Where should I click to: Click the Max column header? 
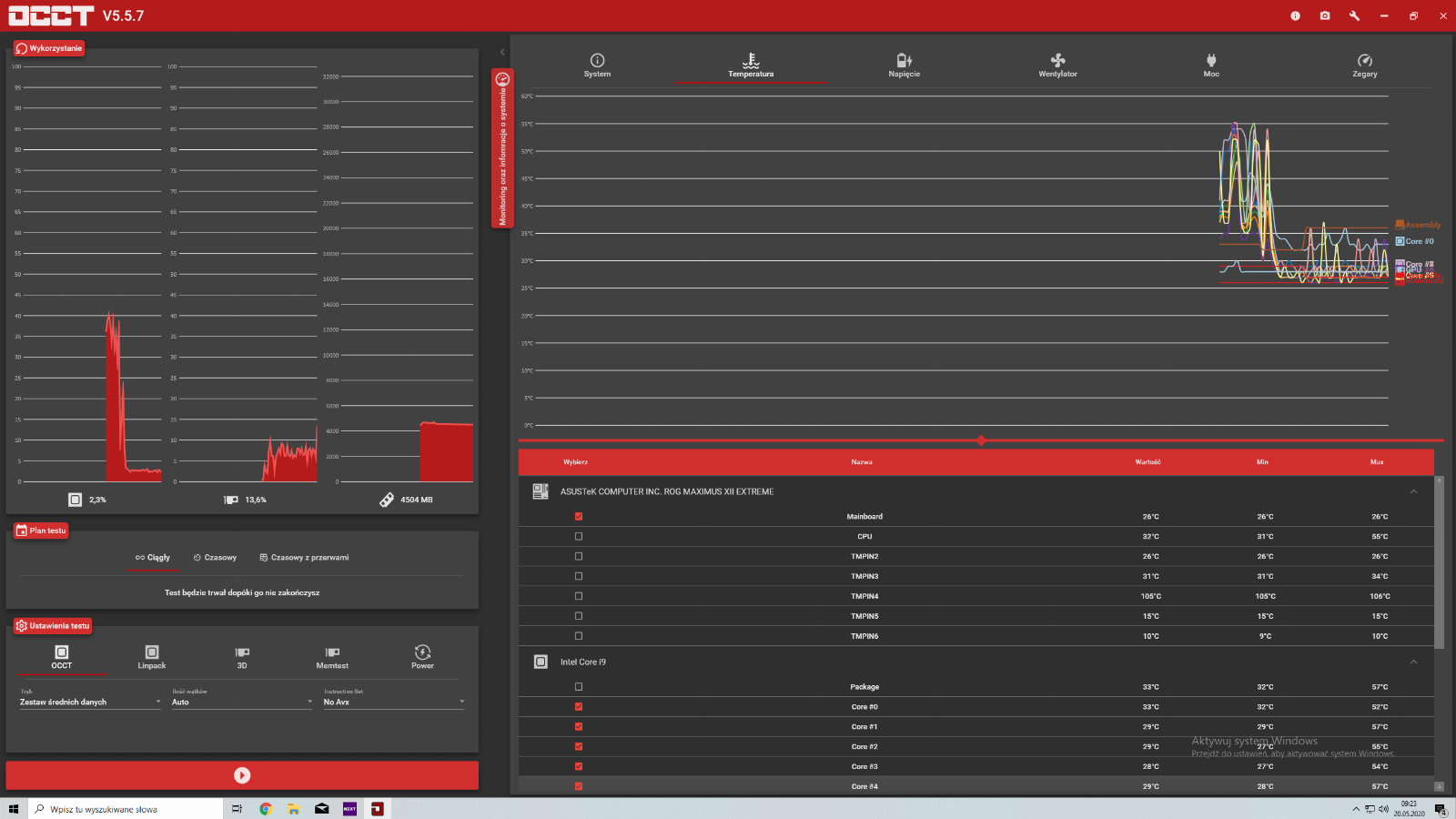tap(1377, 462)
